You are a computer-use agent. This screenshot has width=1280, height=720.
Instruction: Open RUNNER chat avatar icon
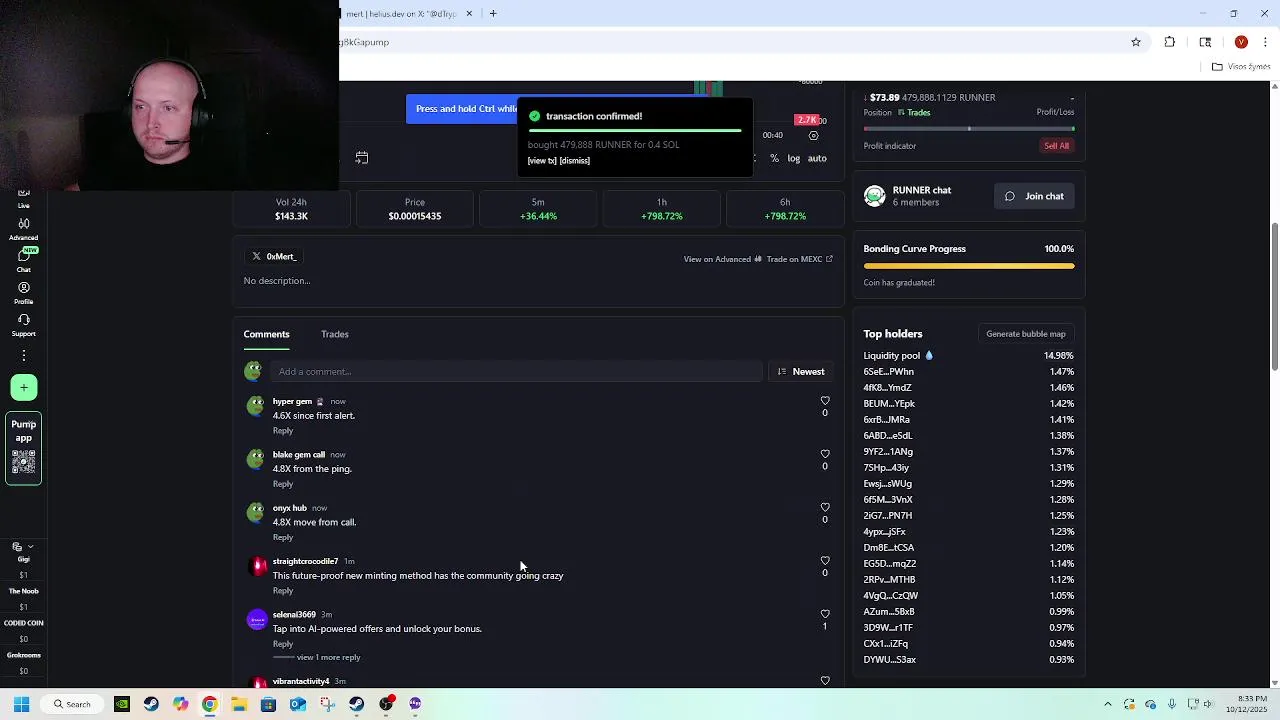[875, 195]
